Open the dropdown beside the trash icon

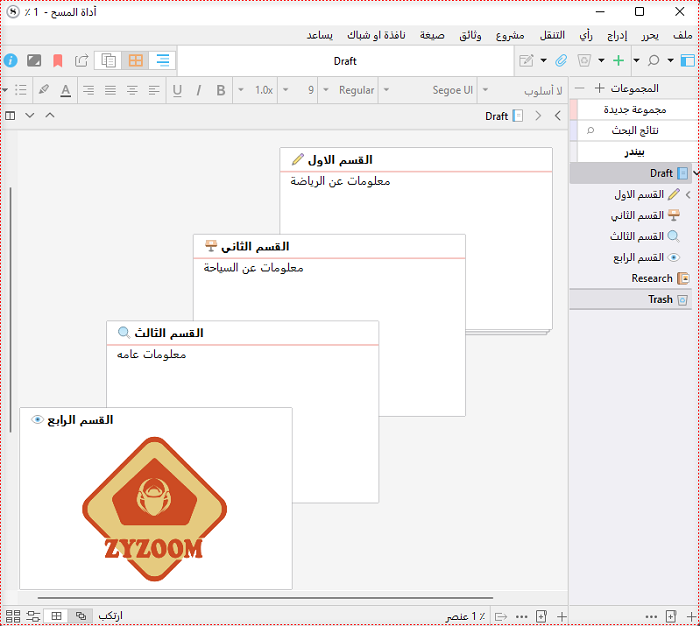coord(601,60)
